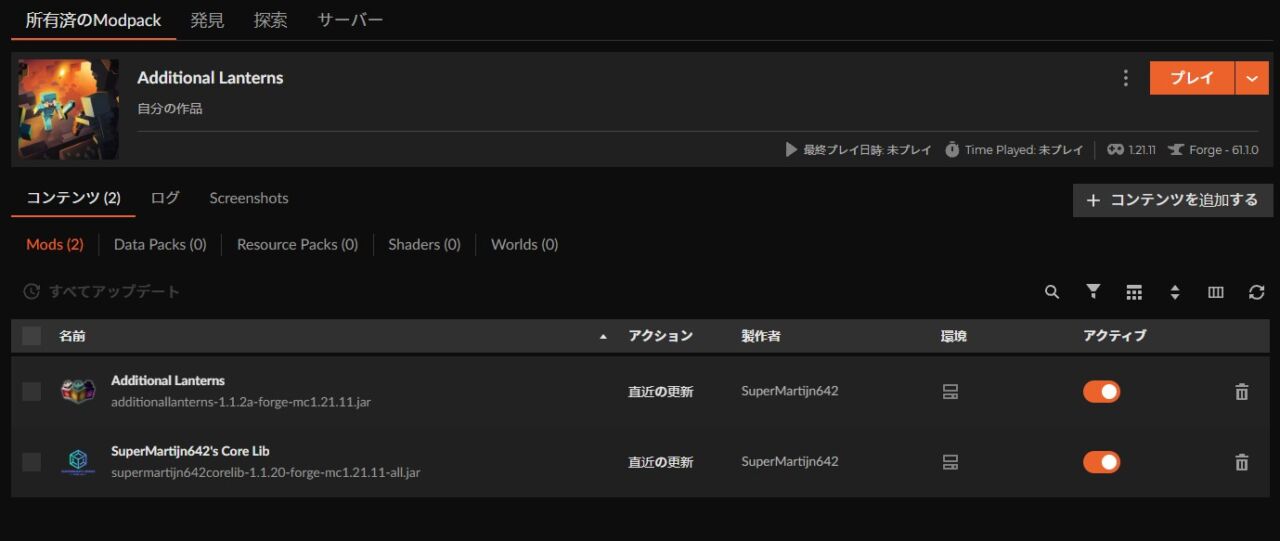This screenshot has height=541, width=1280.
Task: Tick the select-all checkbox in the table header
Action: [x=32, y=336]
